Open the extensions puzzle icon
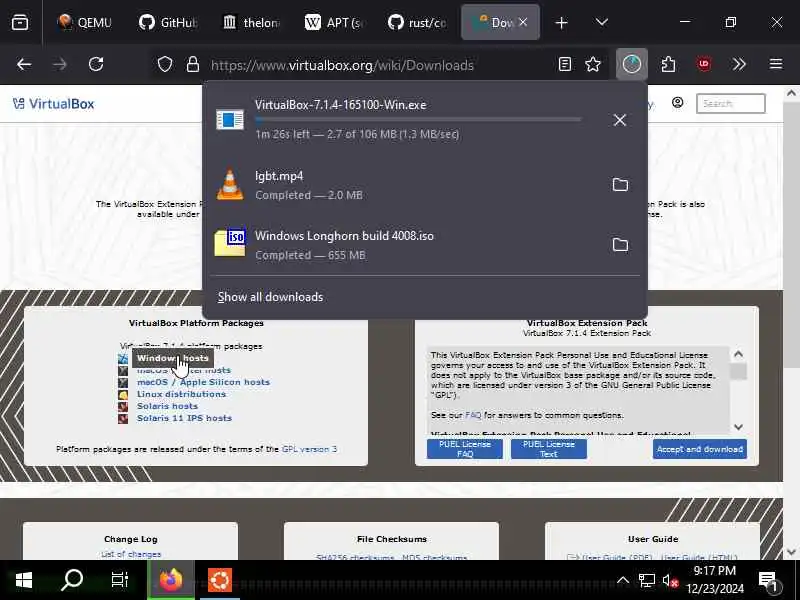This screenshot has width=800, height=600. (668, 64)
